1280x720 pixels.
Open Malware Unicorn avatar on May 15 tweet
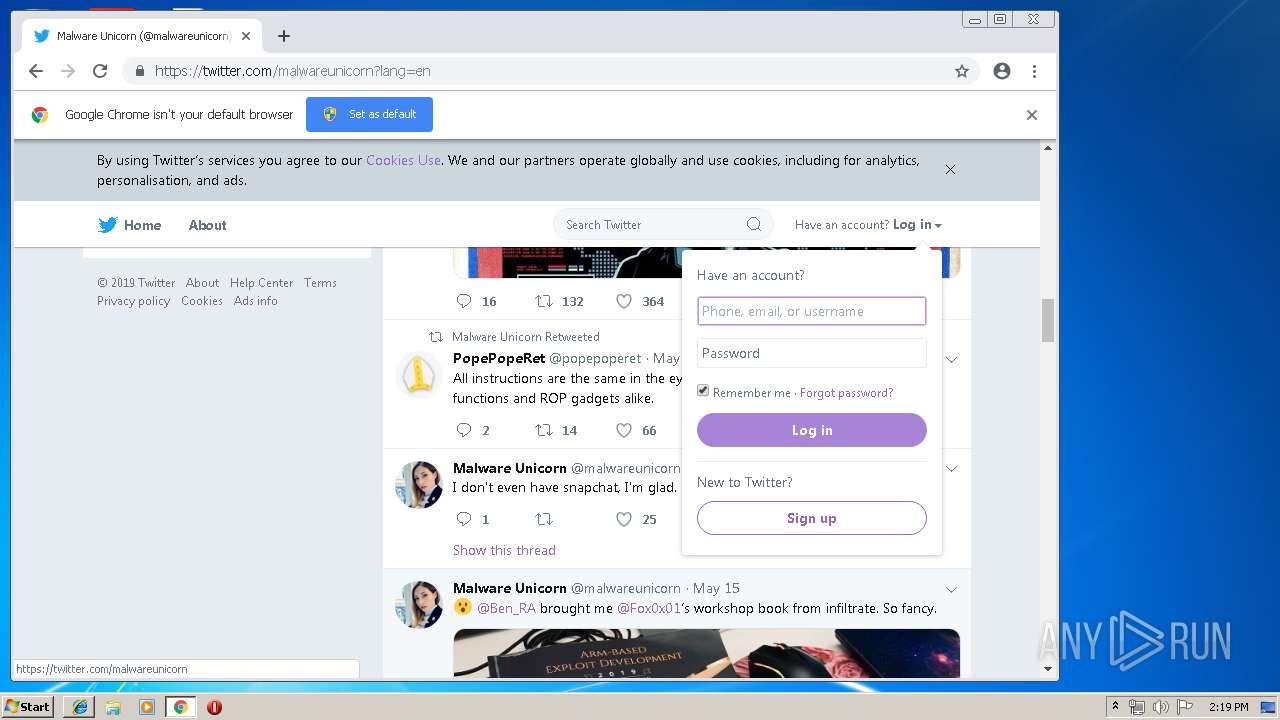click(419, 604)
